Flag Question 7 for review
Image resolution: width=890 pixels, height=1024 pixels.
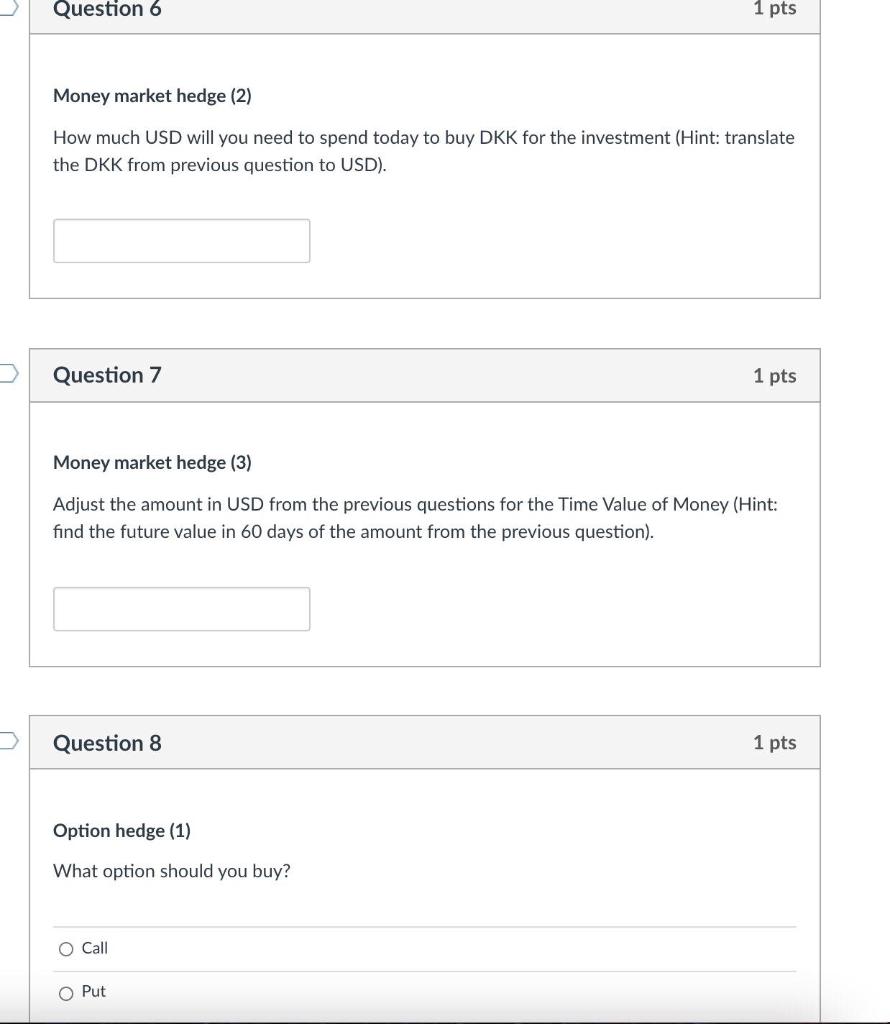pyautogui.click(x=8, y=374)
